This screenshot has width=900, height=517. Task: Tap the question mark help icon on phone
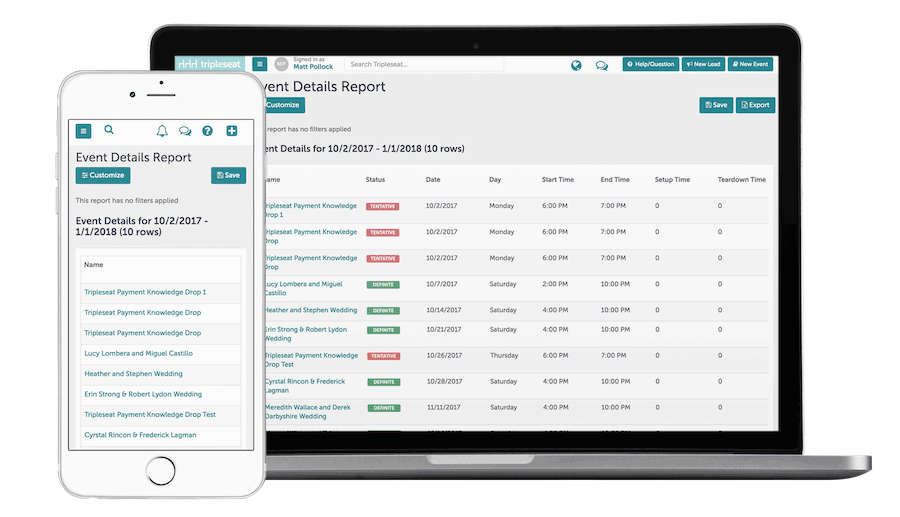coord(208,131)
